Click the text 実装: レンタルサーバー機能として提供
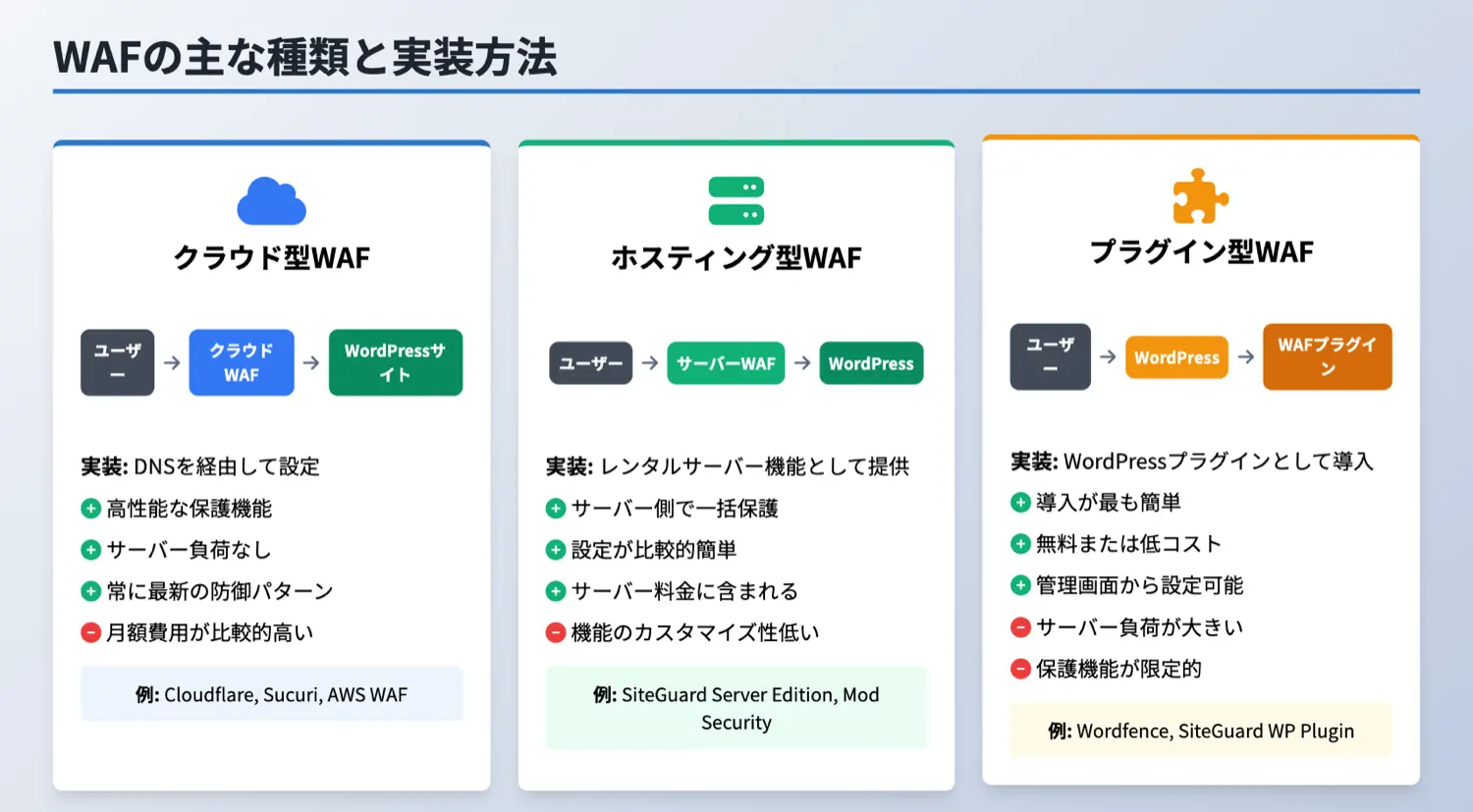 tap(728, 466)
